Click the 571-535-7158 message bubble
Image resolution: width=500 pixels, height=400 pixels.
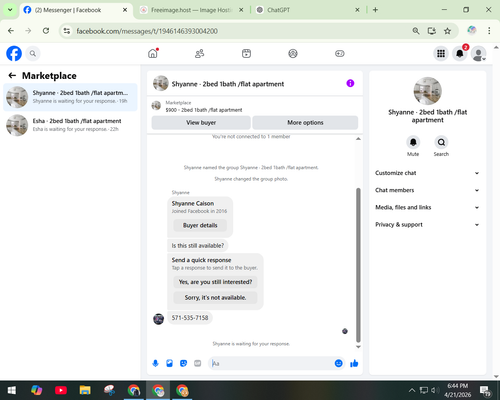pyautogui.click(x=190, y=318)
